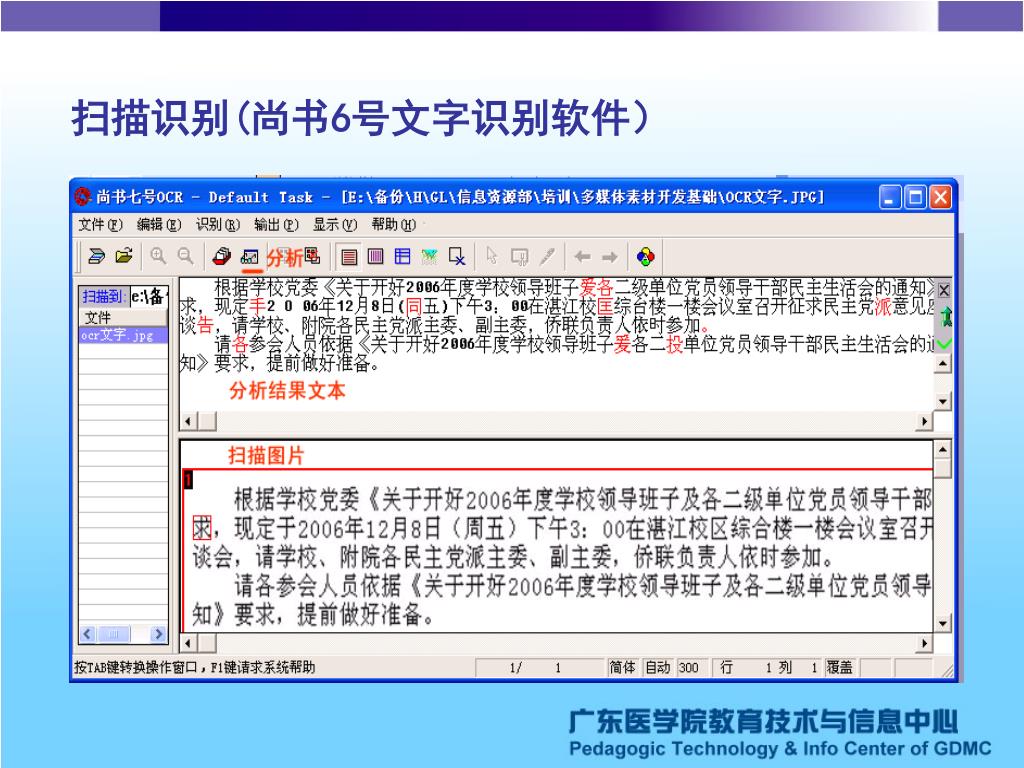Image resolution: width=1024 pixels, height=768 pixels.
Task: Click the region selection tool icon
Action: pyautogui.click(x=520, y=257)
